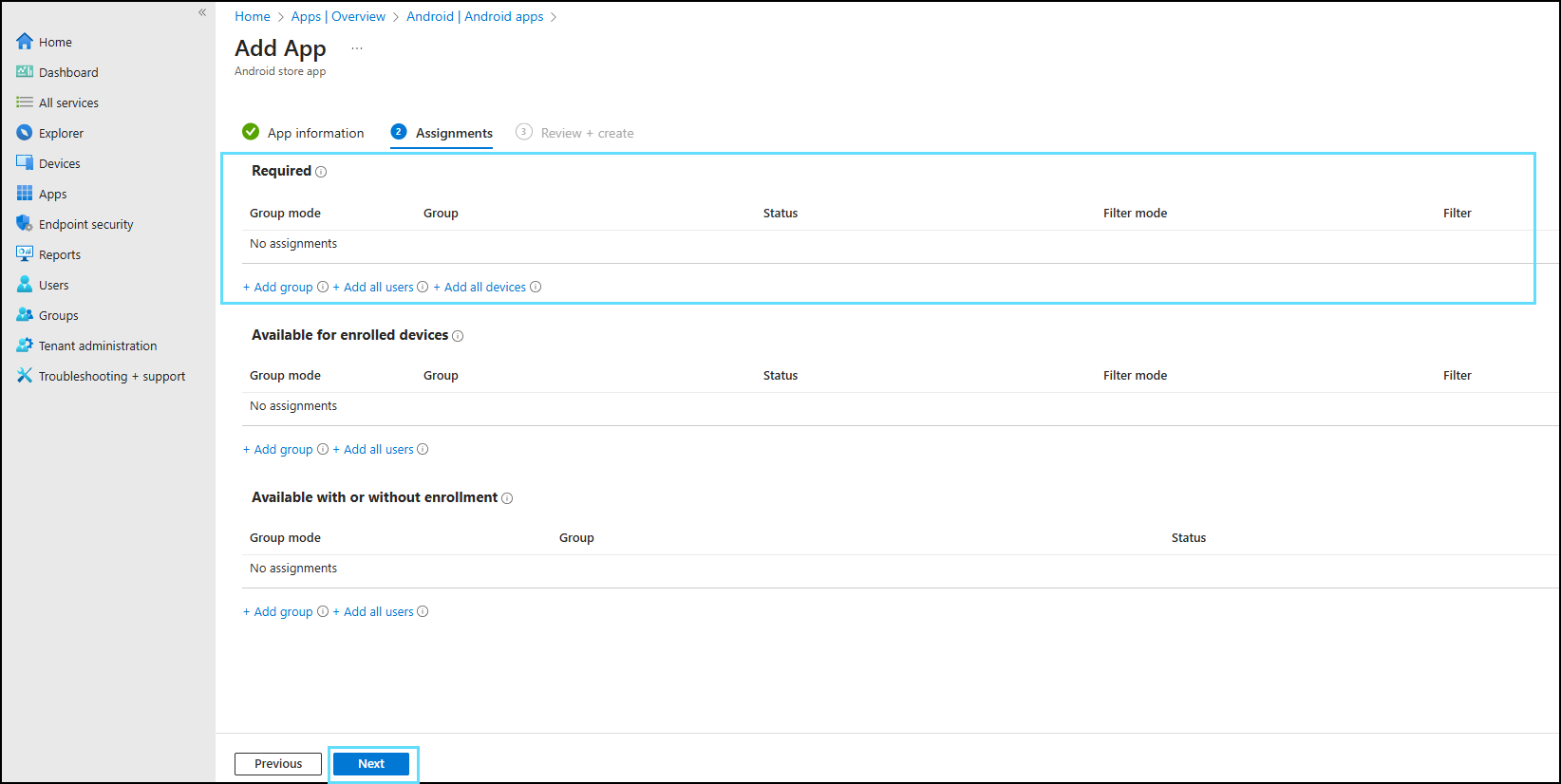Viewport: 1561px width, 784px height.
Task: Collapse the left navigation sidebar
Action: 202,12
